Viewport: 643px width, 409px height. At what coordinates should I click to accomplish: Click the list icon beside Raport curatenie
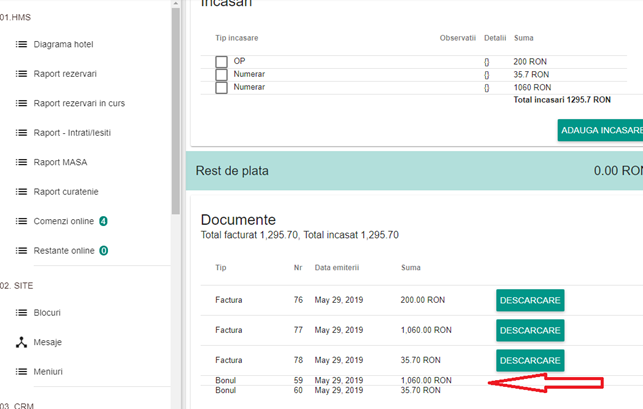[x=21, y=192]
